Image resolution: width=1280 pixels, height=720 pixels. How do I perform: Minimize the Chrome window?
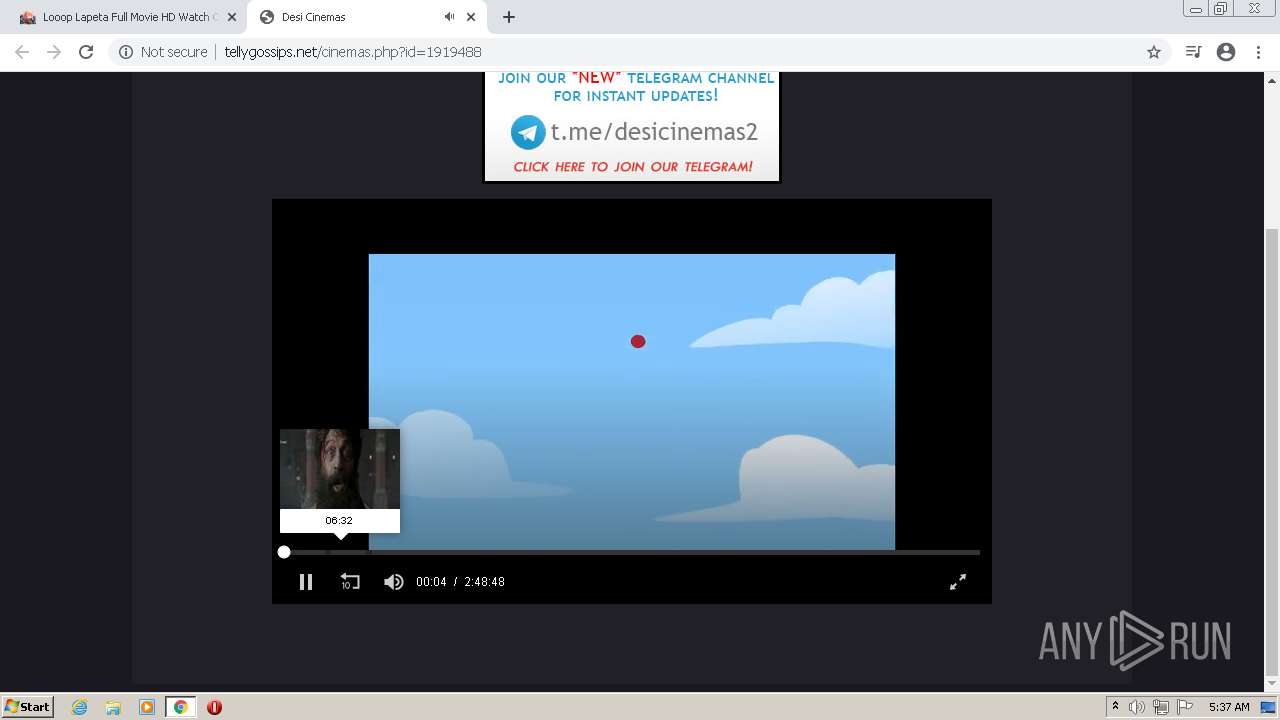point(1196,9)
